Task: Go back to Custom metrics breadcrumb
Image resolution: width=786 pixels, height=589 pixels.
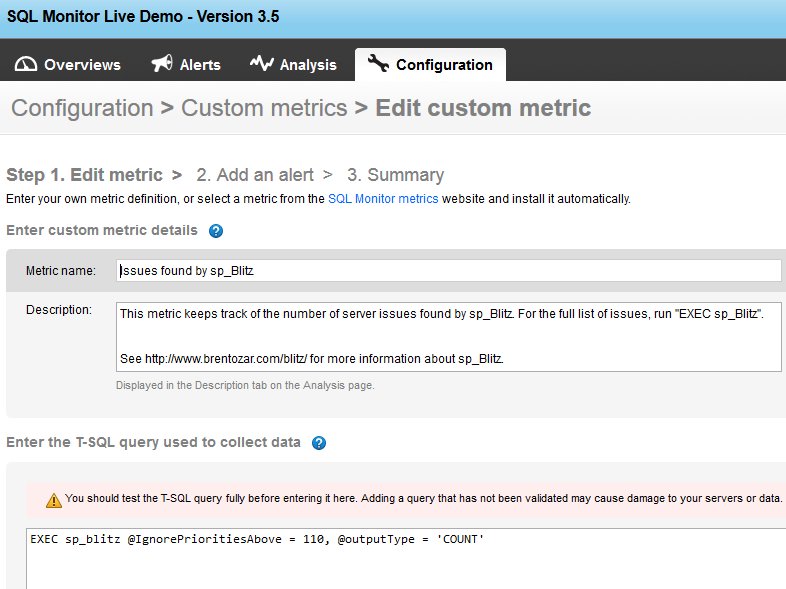Action: [x=264, y=108]
